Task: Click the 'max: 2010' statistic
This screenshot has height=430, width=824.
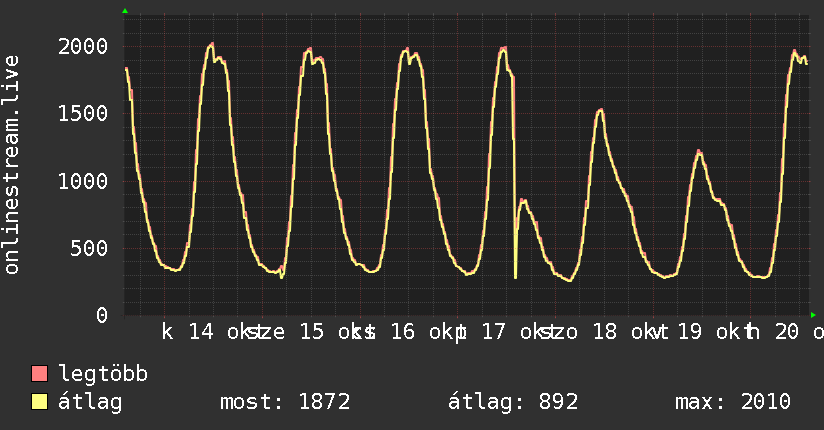Action: [733, 402]
